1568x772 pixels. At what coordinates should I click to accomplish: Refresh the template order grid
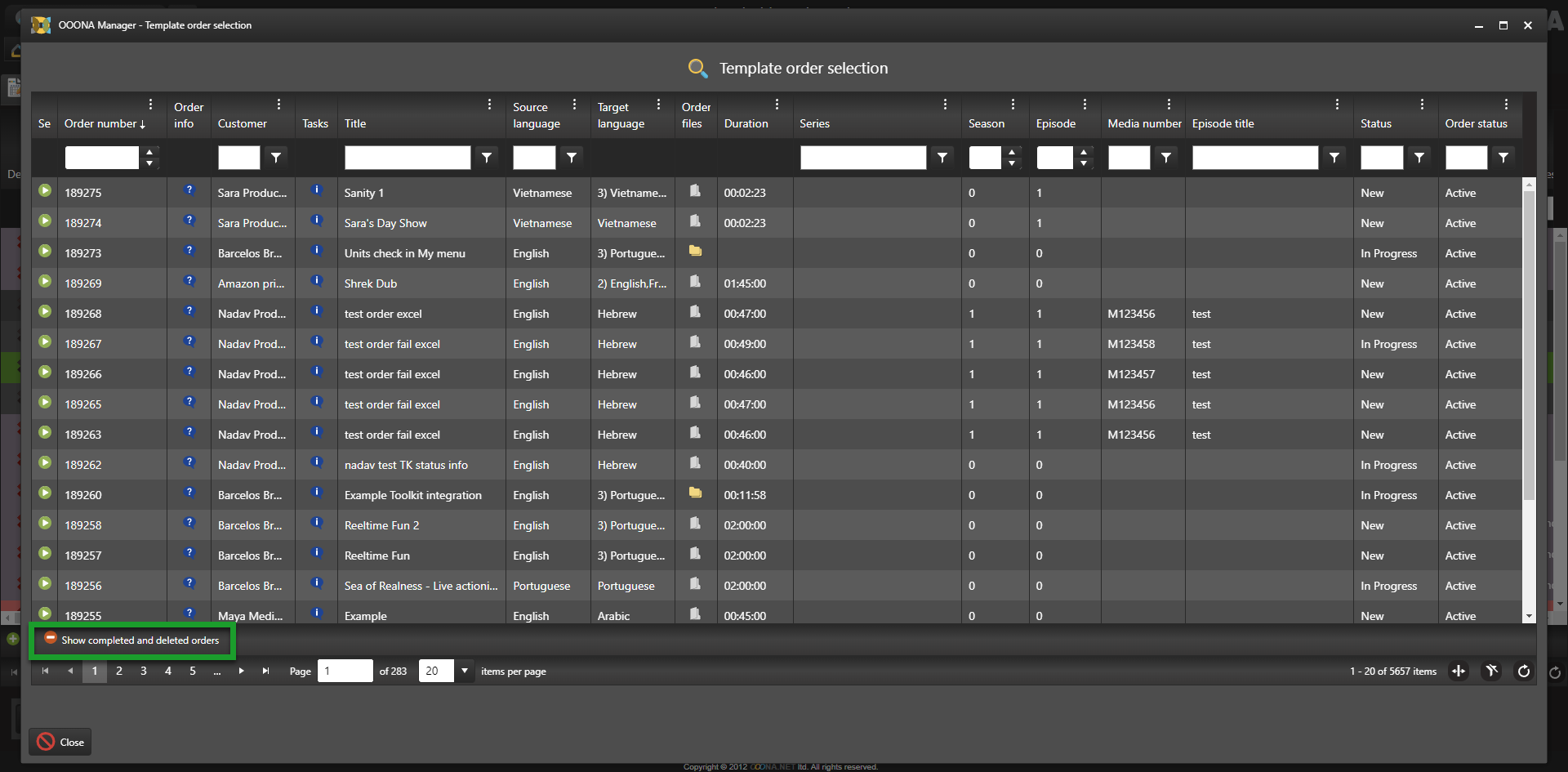(x=1523, y=672)
